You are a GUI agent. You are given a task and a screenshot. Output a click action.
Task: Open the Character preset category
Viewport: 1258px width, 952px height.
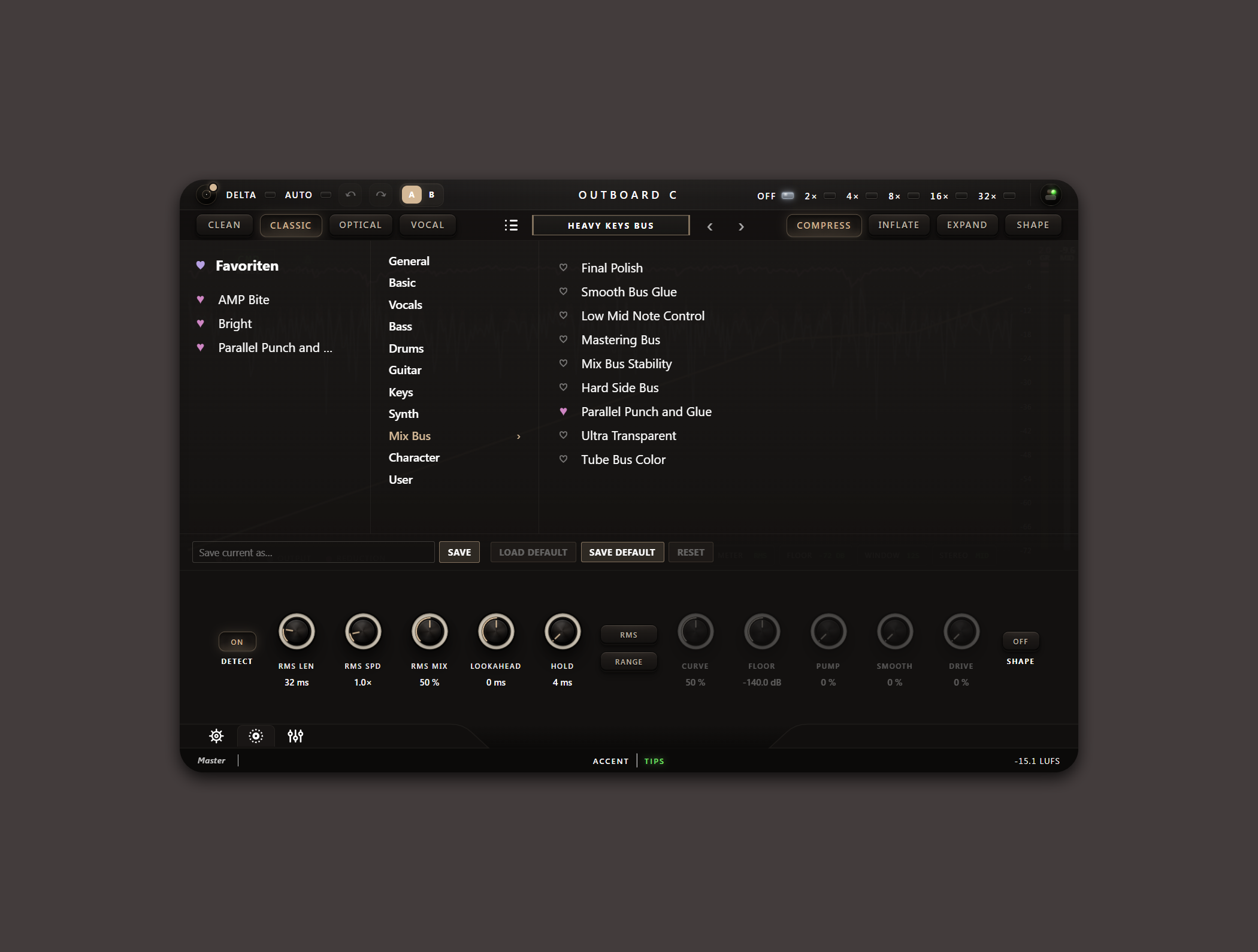click(414, 457)
